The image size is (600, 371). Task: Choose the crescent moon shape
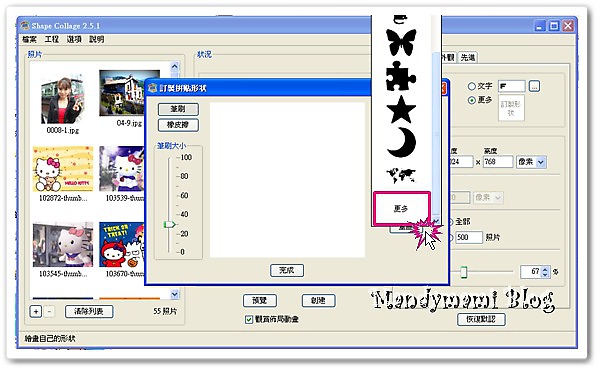402,142
